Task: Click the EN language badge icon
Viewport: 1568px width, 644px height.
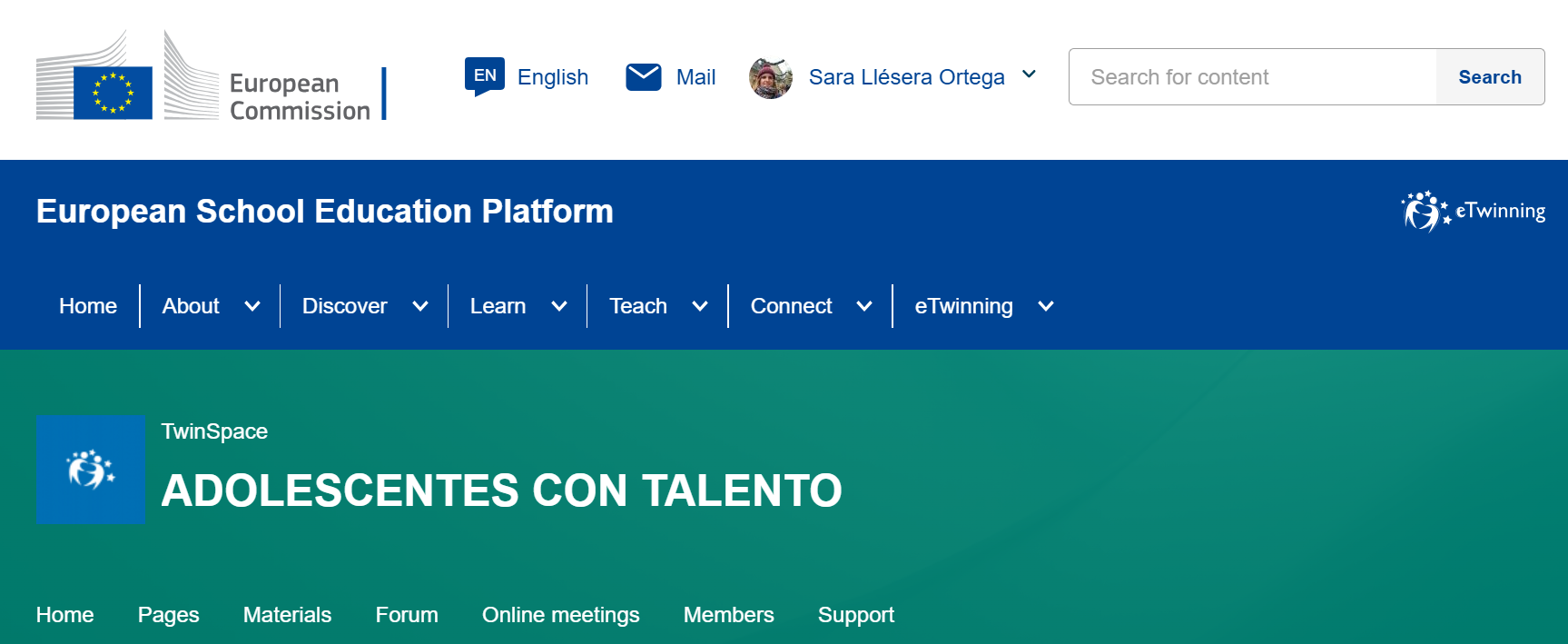Action: [x=484, y=76]
